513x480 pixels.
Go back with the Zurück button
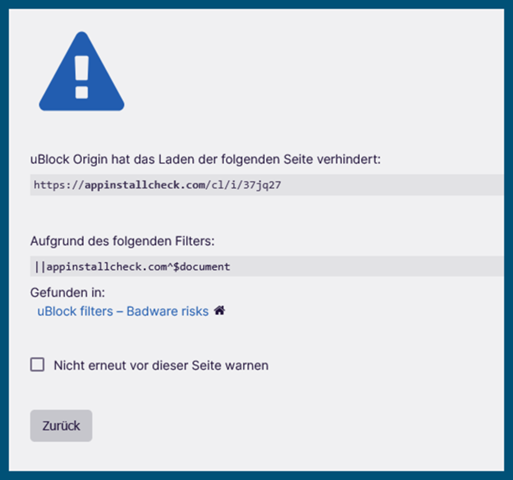pyautogui.click(x=61, y=426)
